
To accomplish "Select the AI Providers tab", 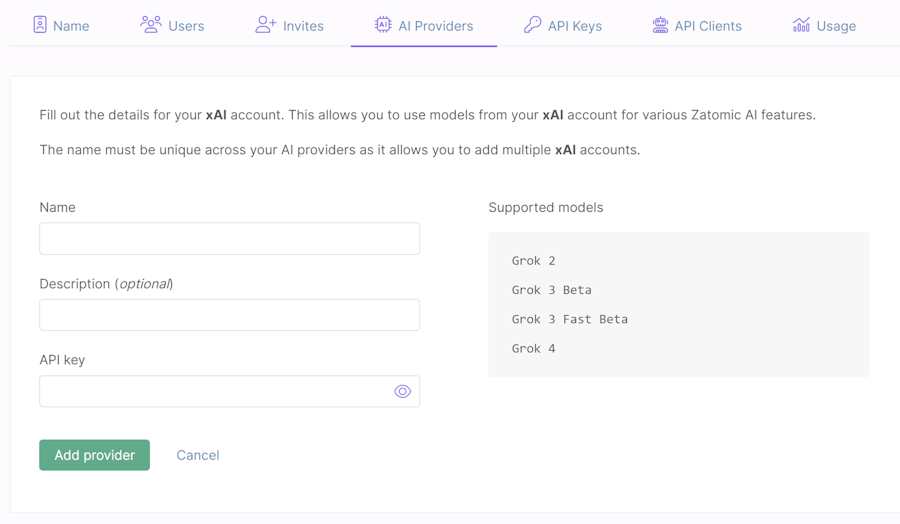I will (x=424, y=25).
